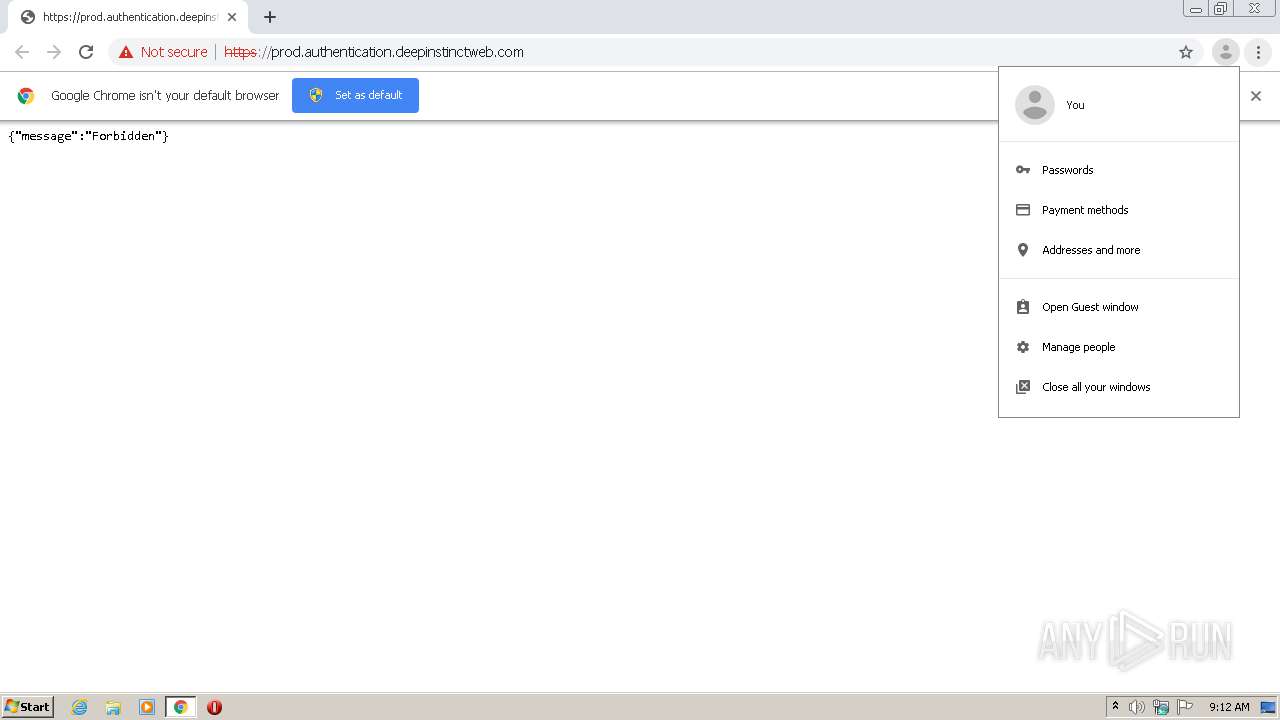Click the gear icon beside Manage people
The image size is (1280, 720).
pyautogui.click(x=1023, y=347)
